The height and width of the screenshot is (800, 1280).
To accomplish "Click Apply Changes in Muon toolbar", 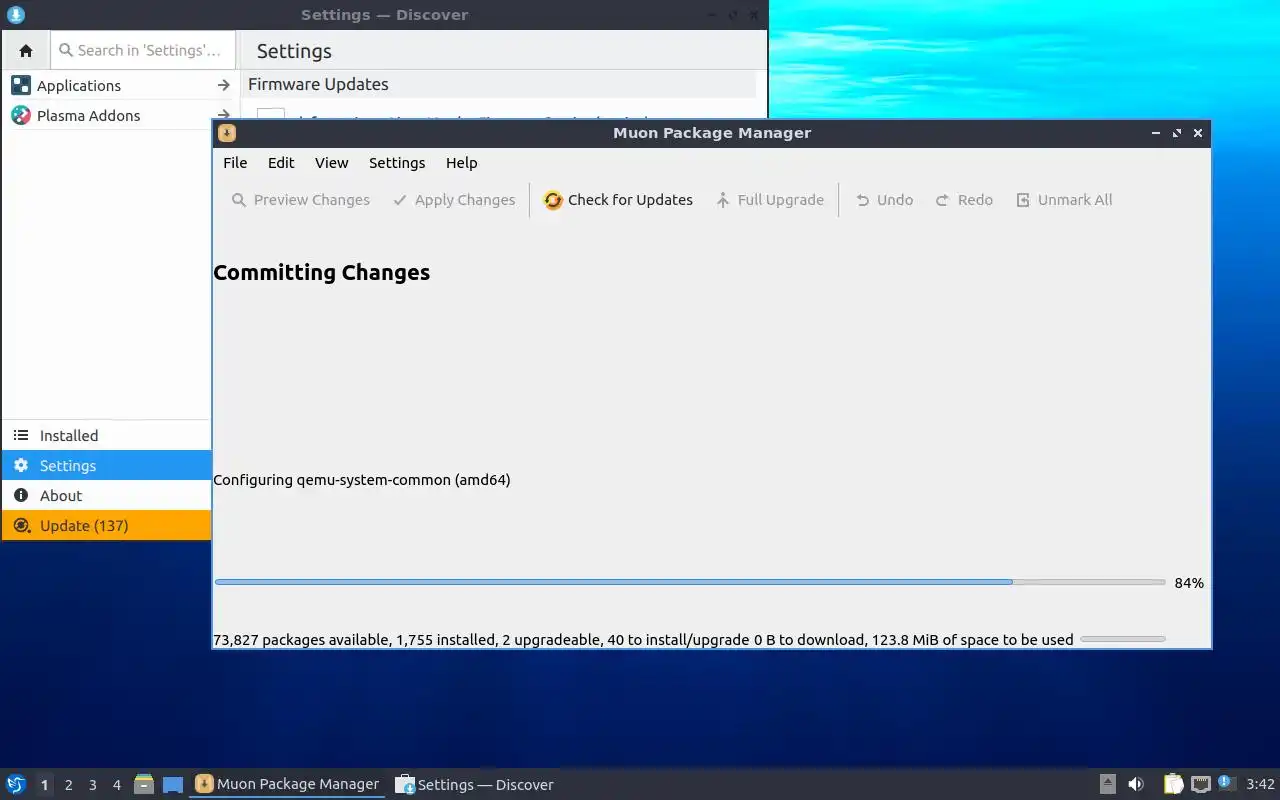I will point(454,200).
